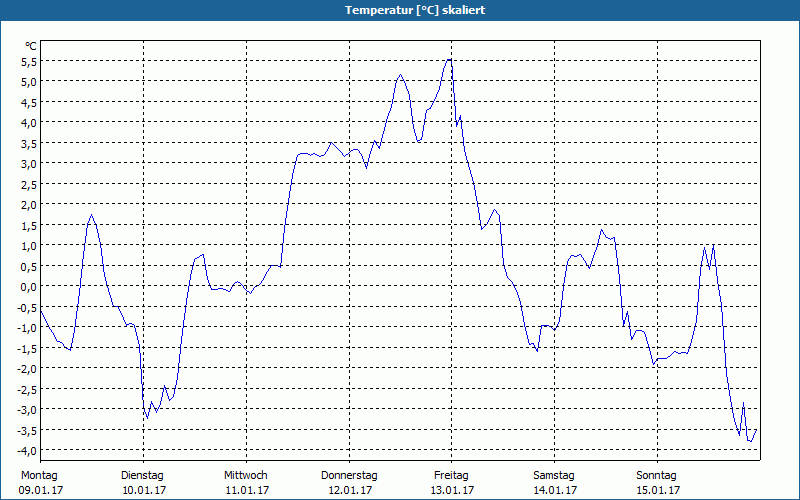Click the -1,0 y-axis label
The width and height of the screenshot is (800, 500).
click(x=28, y=328)
